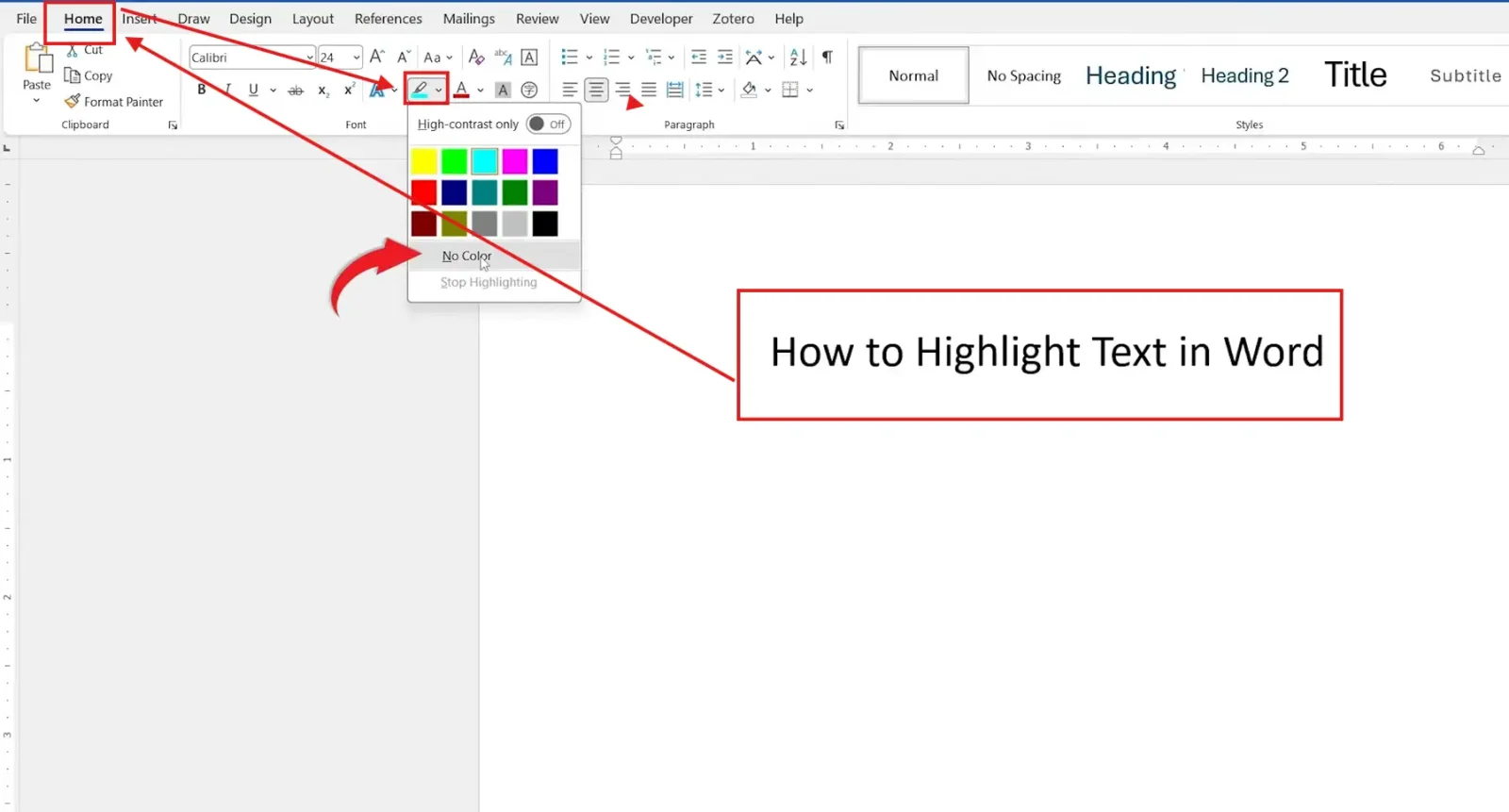Click the Decrease Indent icon
The height and width of the screenshot is (812, 1509).
[699, 58]
